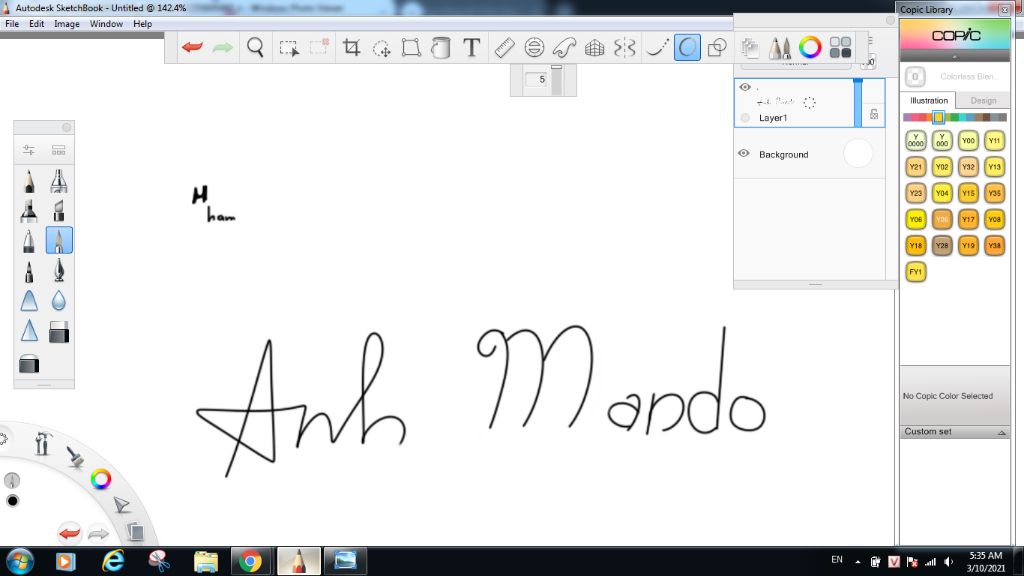1024x576 pixels.
Task: Select the Soft Eraser at palette bottom
Action: (x=29, y=363)
